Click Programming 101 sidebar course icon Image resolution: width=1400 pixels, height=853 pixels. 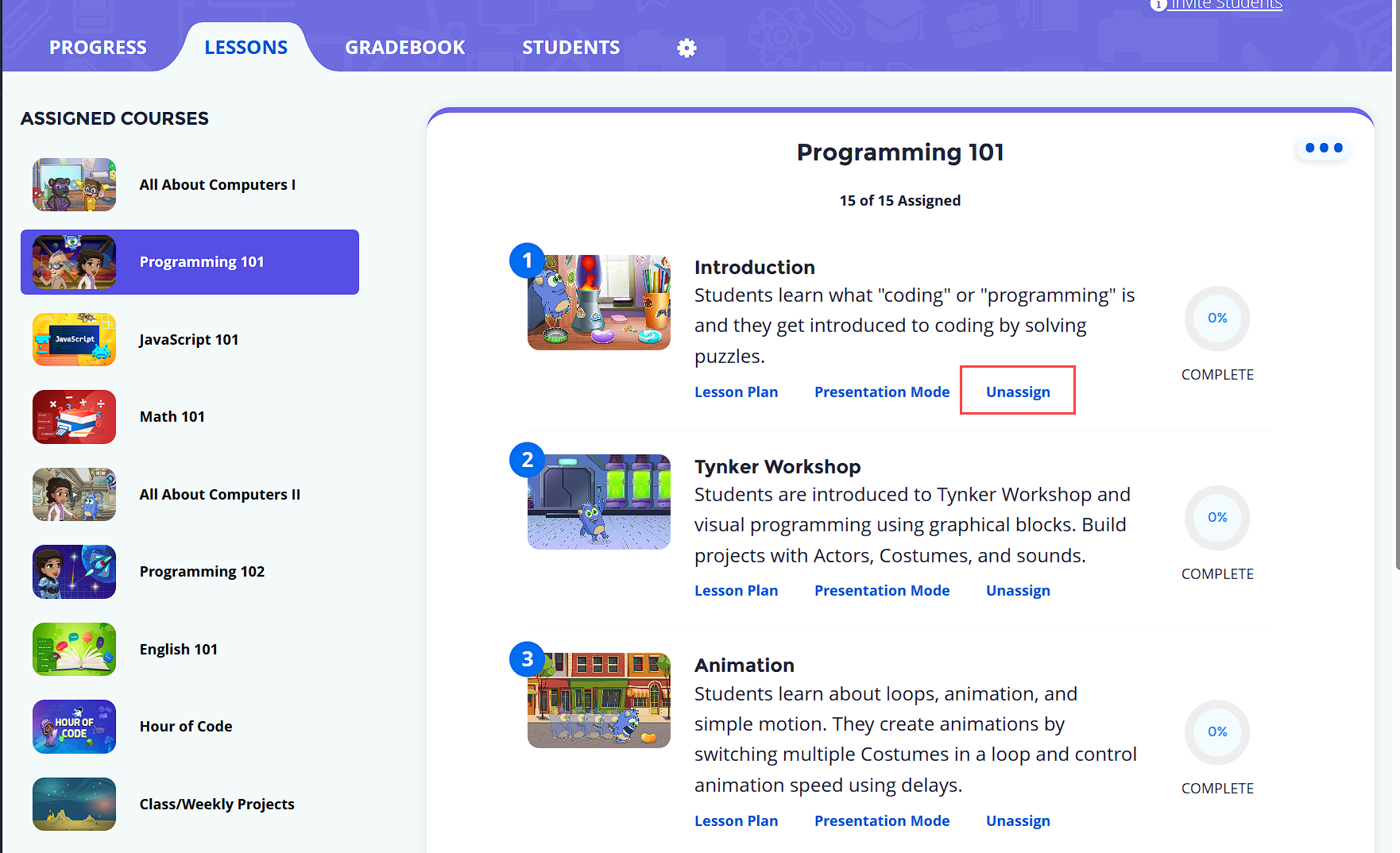[74, 262]
